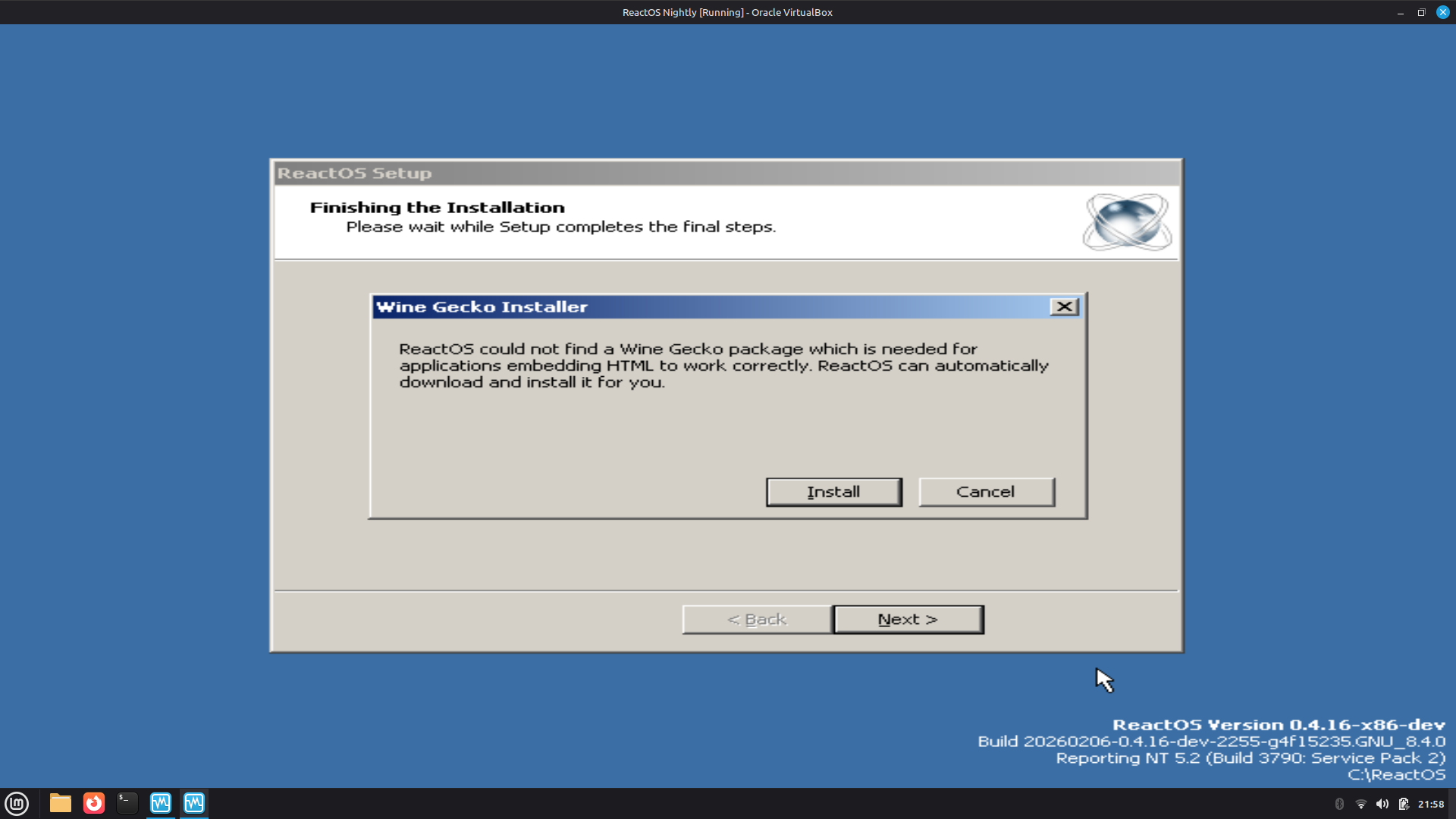The height and width of the screenshot is (819, 1456).
Task: Launch Firefox from the taskbar
Action: point(94,803)
